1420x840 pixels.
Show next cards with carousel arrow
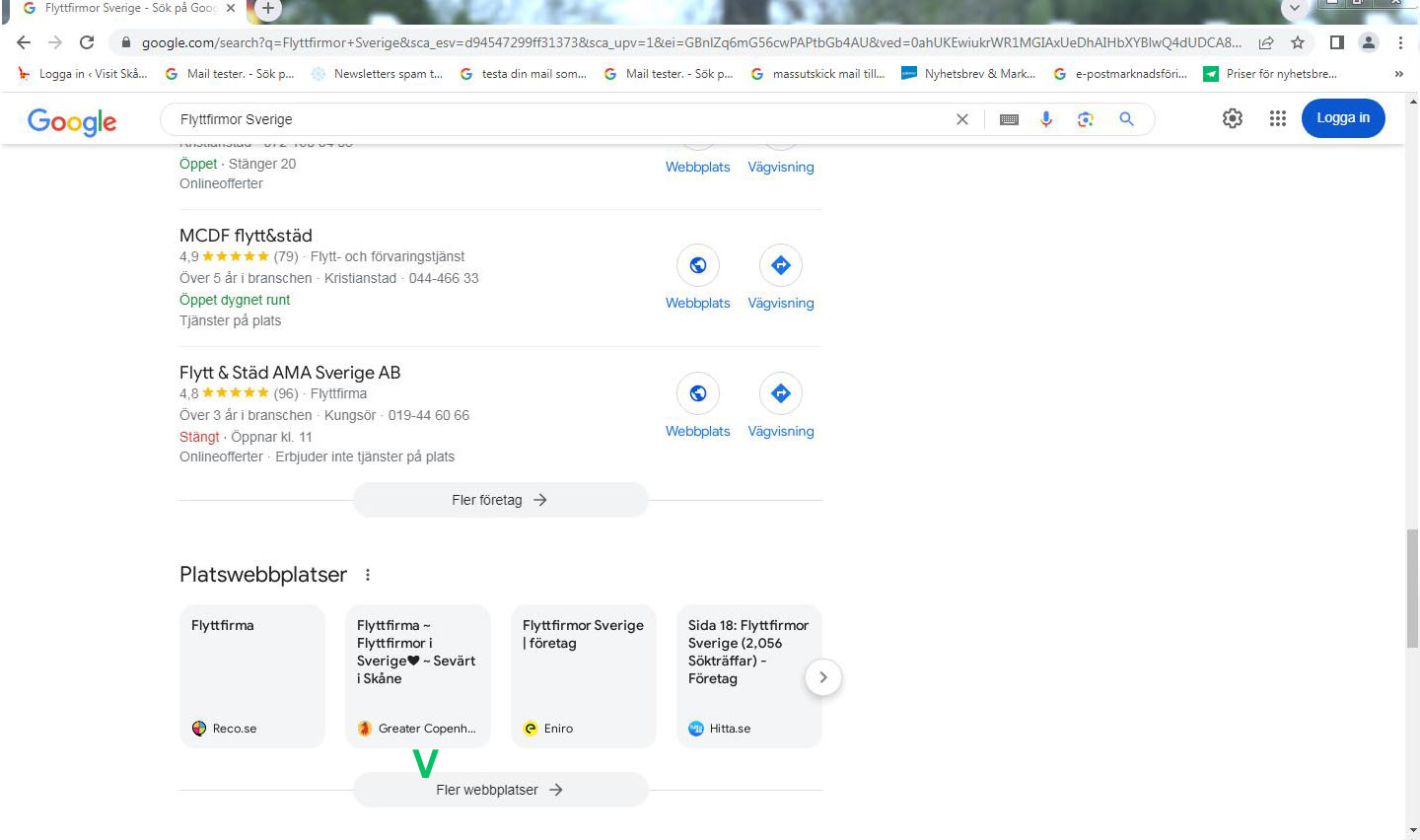pyautogui.click(x=823, y=677)
